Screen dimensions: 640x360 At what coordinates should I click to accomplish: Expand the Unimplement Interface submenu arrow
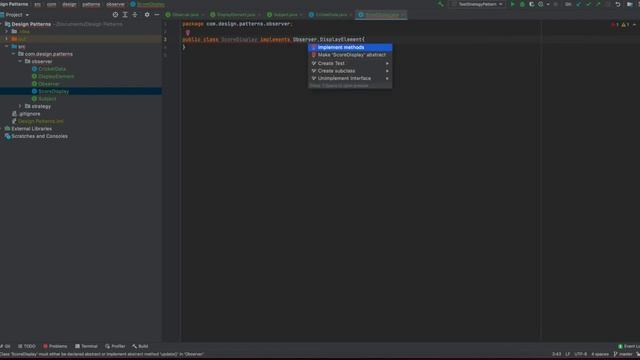387,78
